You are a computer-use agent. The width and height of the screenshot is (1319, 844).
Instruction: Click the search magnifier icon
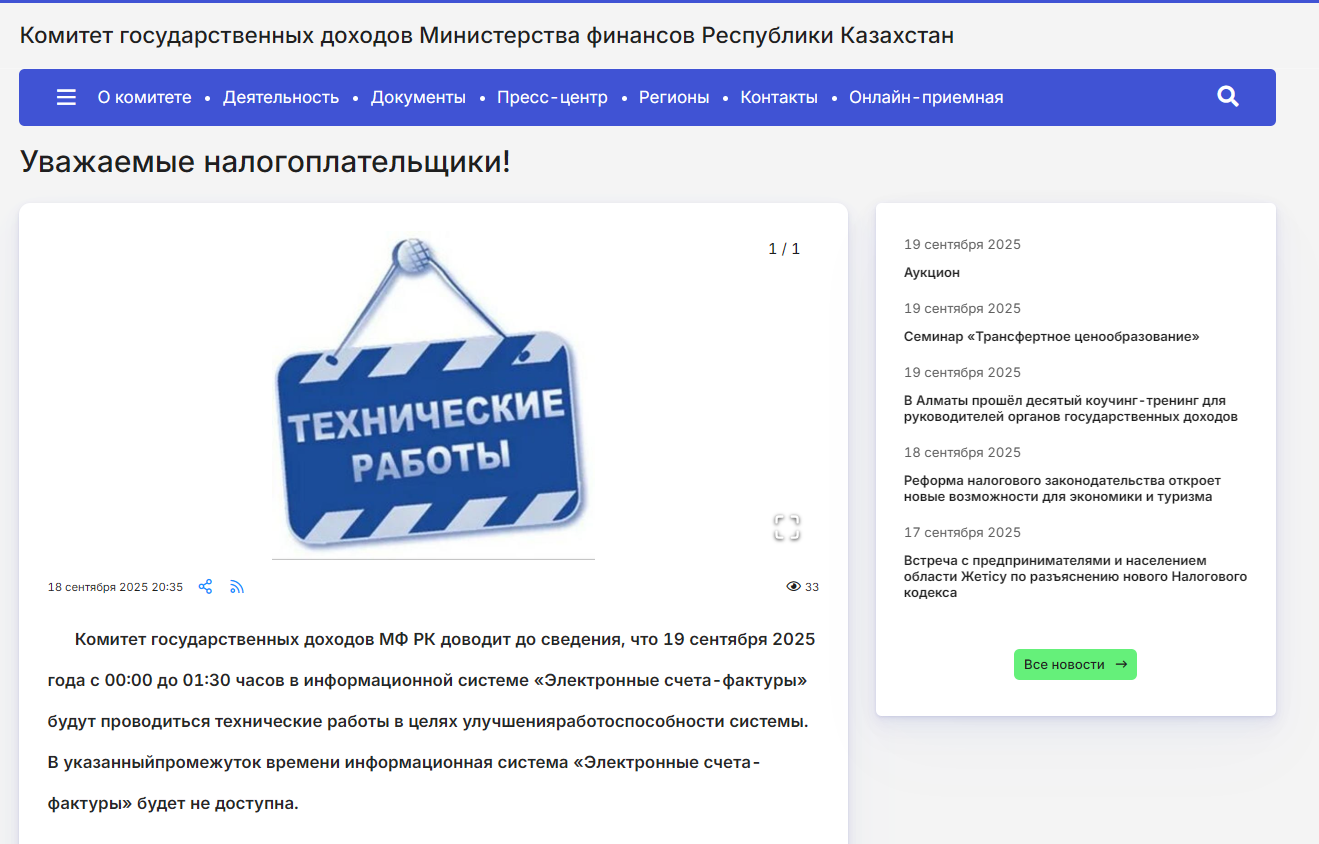(x=1228, y=97)
